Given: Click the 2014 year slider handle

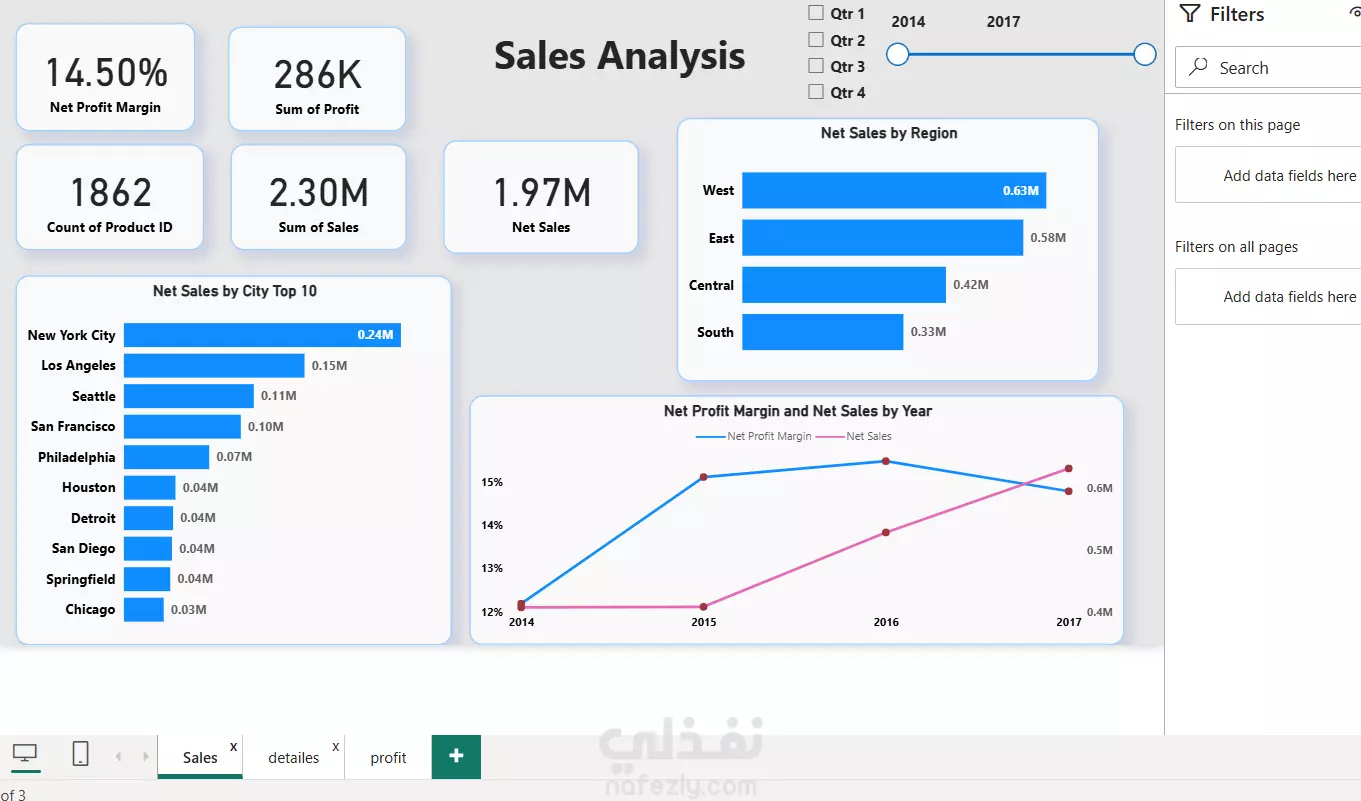Looking at the screenshot, I should pos(898,54).
